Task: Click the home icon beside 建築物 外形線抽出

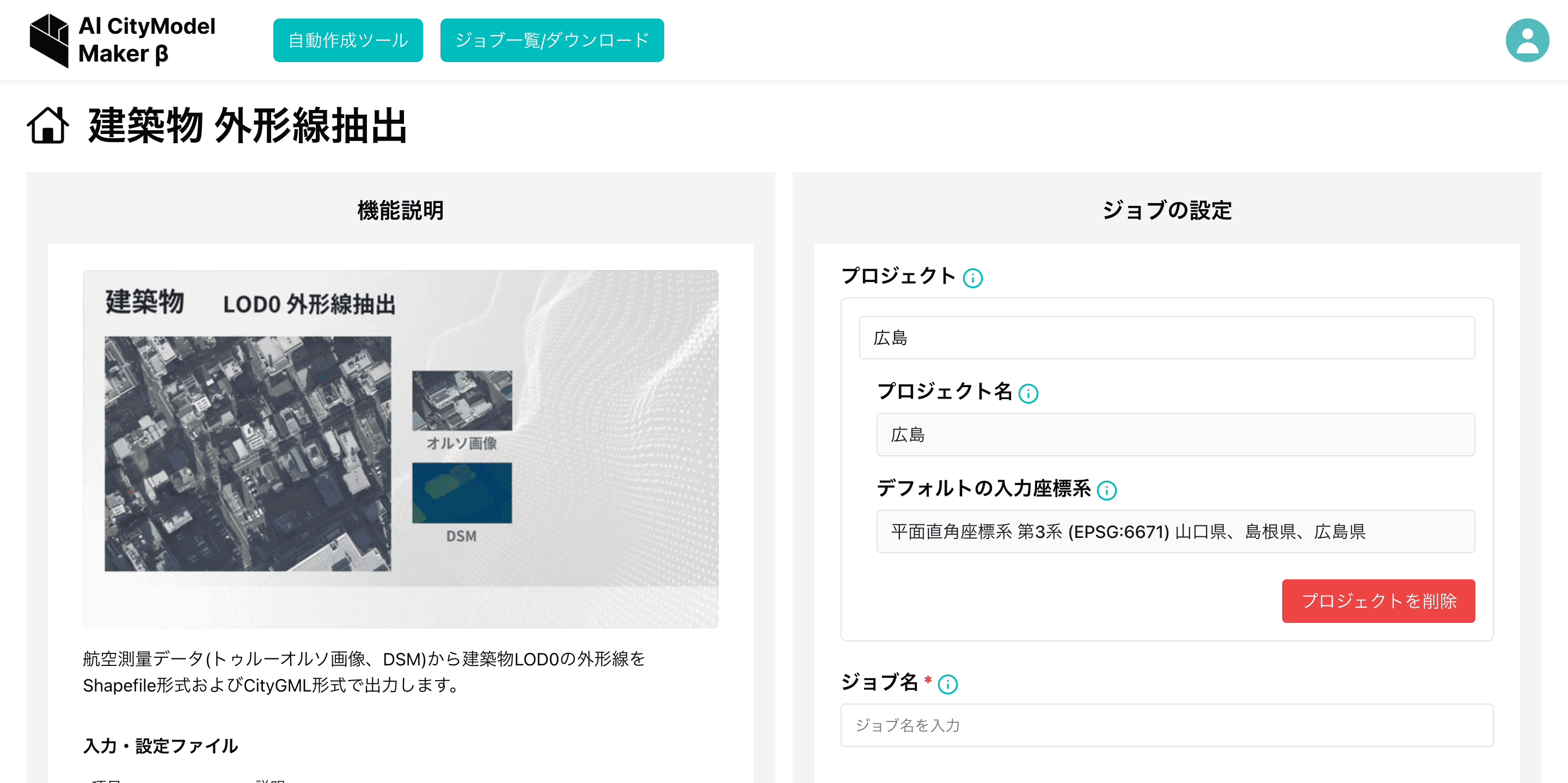Action: (x=47, y=125)
